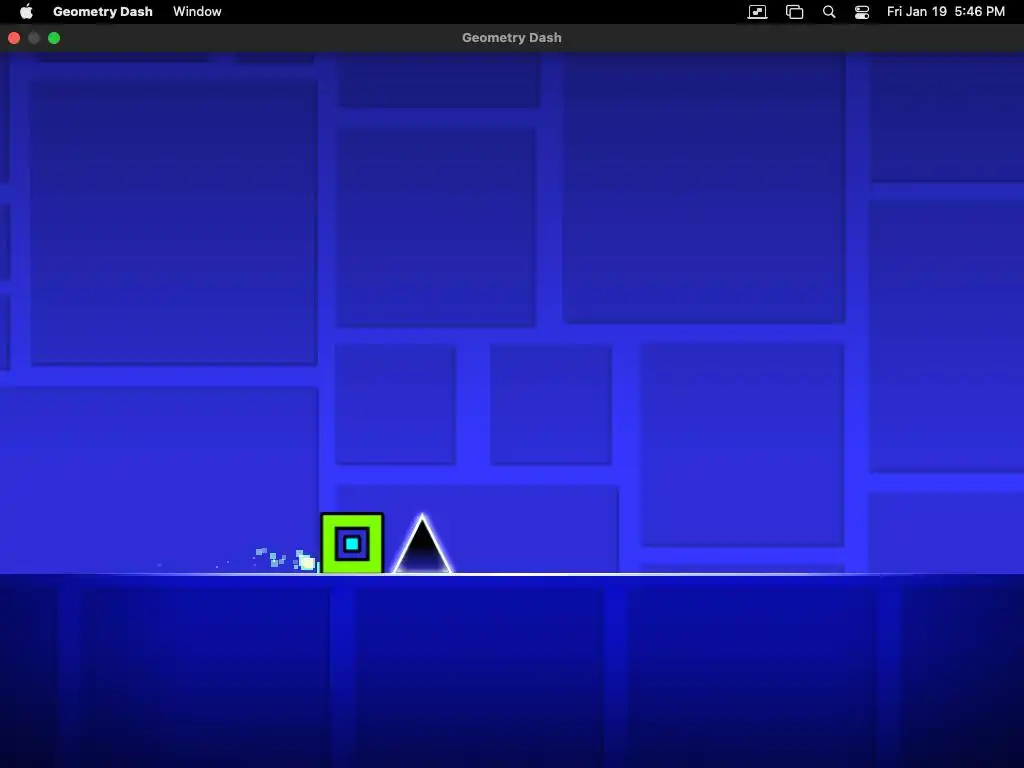The width and height of the screenshot is (1024, 768).
Task: Open the Apple menu
Action: (26, 12)
